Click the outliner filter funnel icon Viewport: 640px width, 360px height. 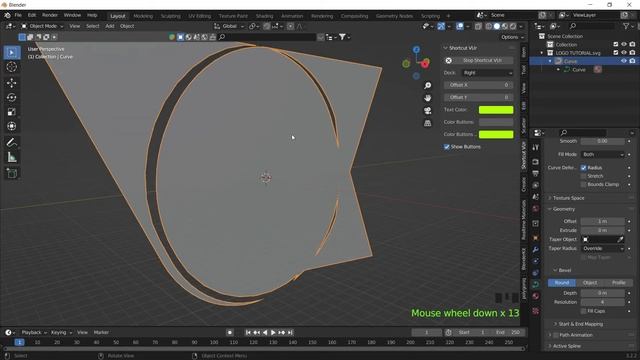pyautogui.click(x=626, y=26)
